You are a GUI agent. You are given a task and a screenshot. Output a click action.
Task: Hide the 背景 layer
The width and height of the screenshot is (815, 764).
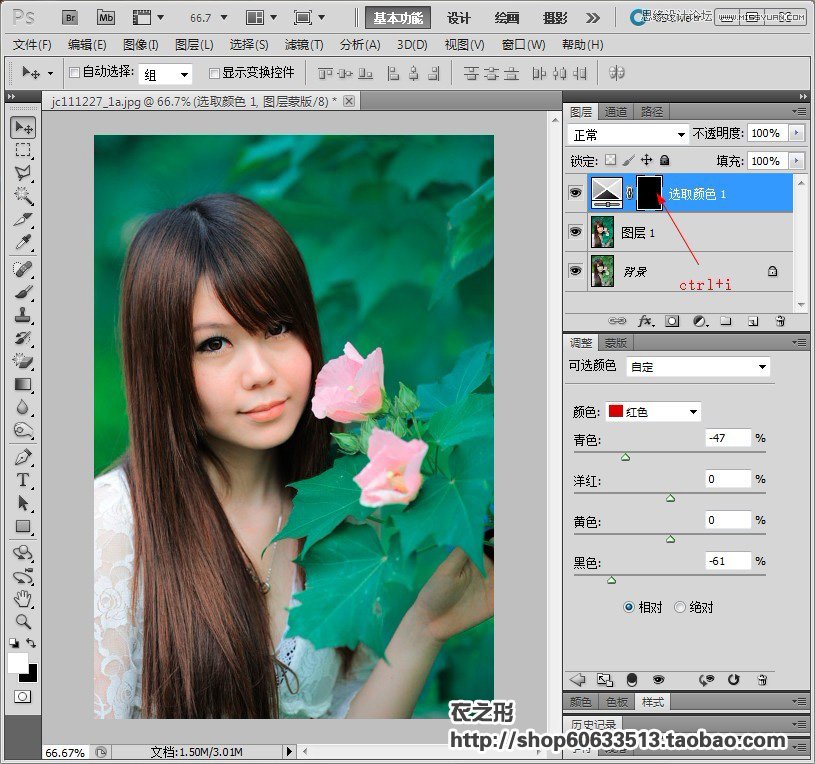575,270
